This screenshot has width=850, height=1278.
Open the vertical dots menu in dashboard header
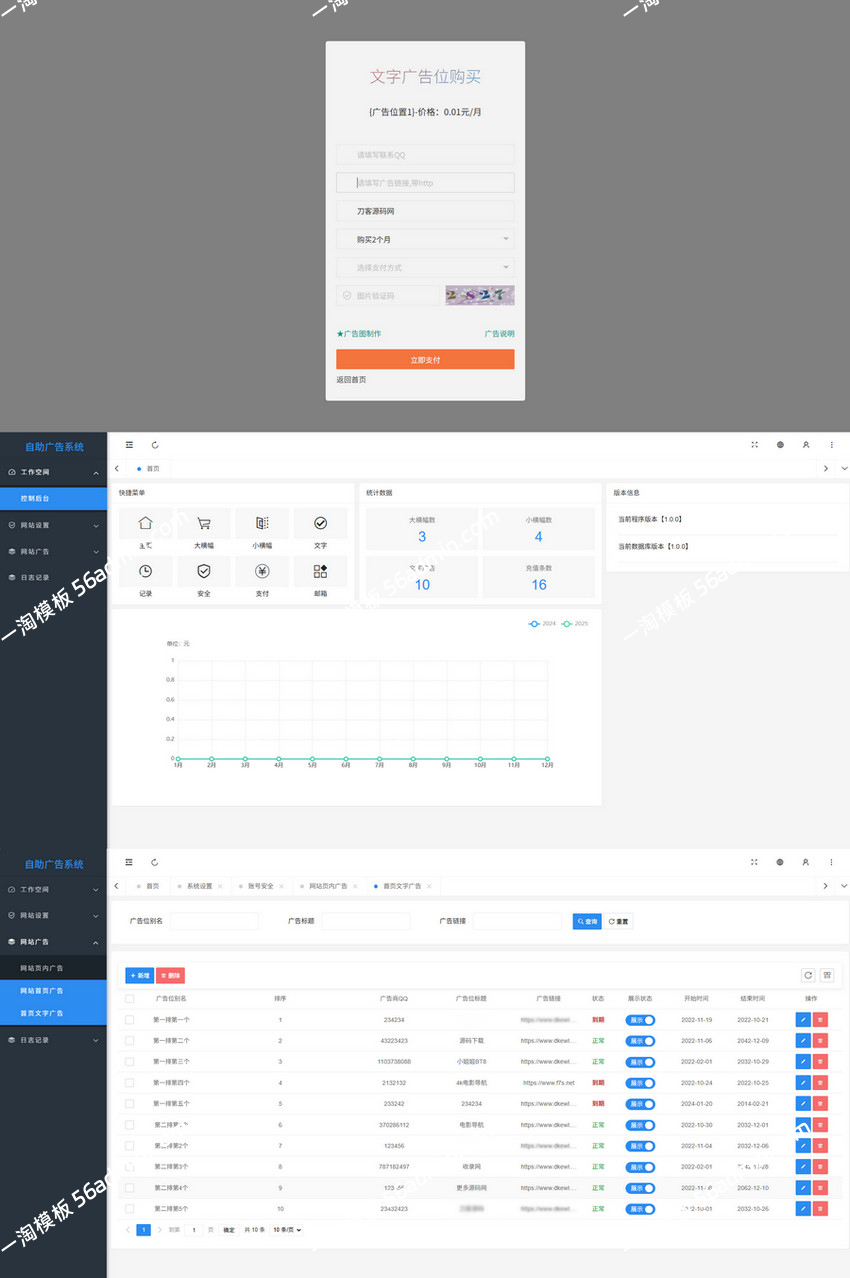832,445
